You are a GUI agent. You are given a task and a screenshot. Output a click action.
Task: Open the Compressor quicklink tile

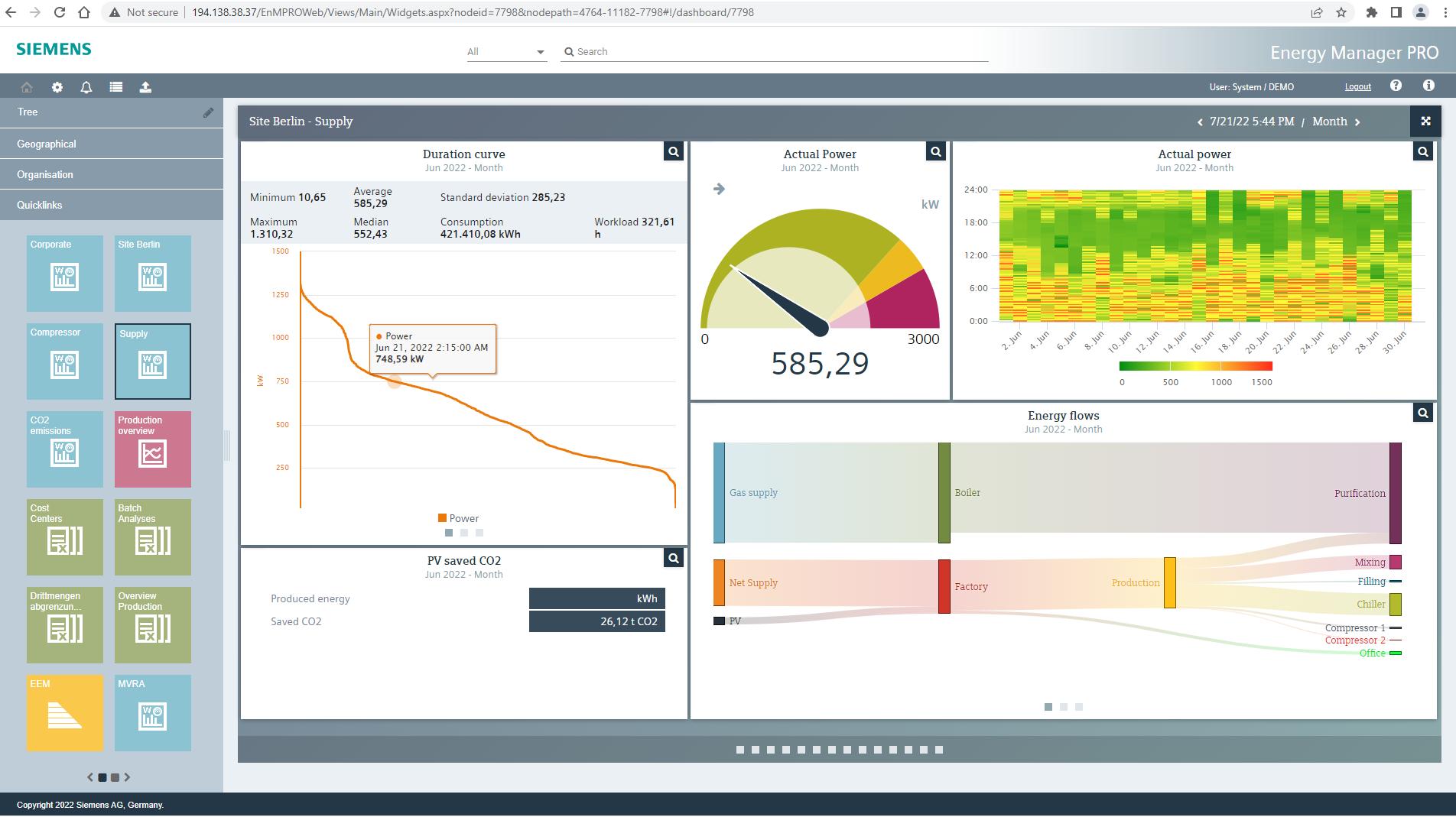click(65, 361)
